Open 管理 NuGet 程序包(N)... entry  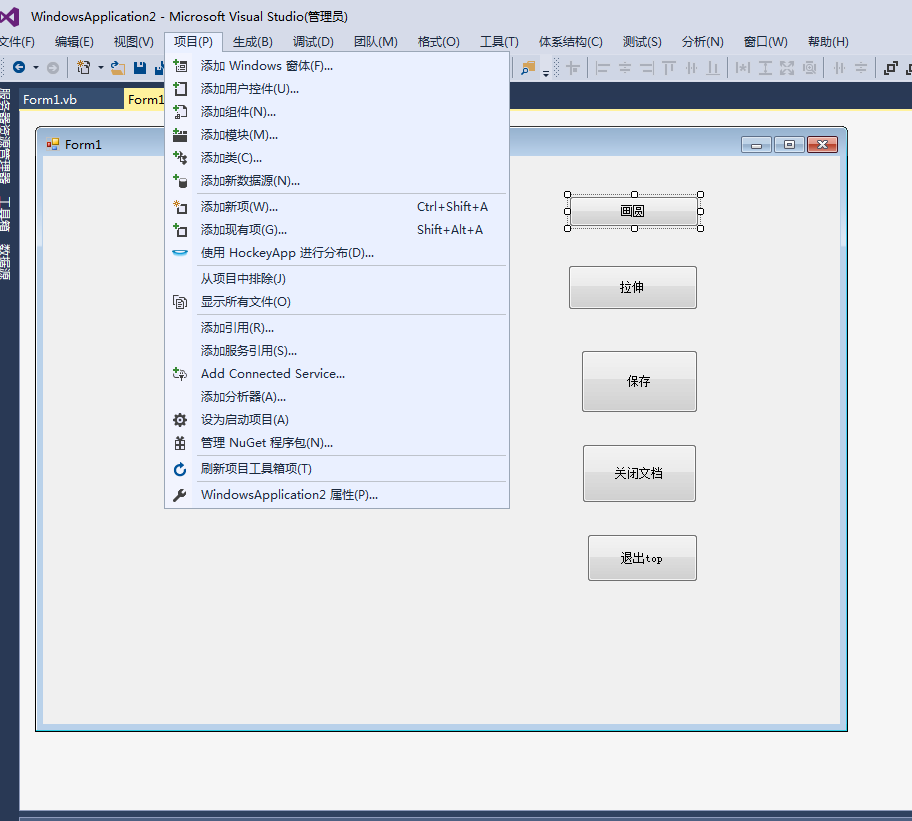[337, 443]
